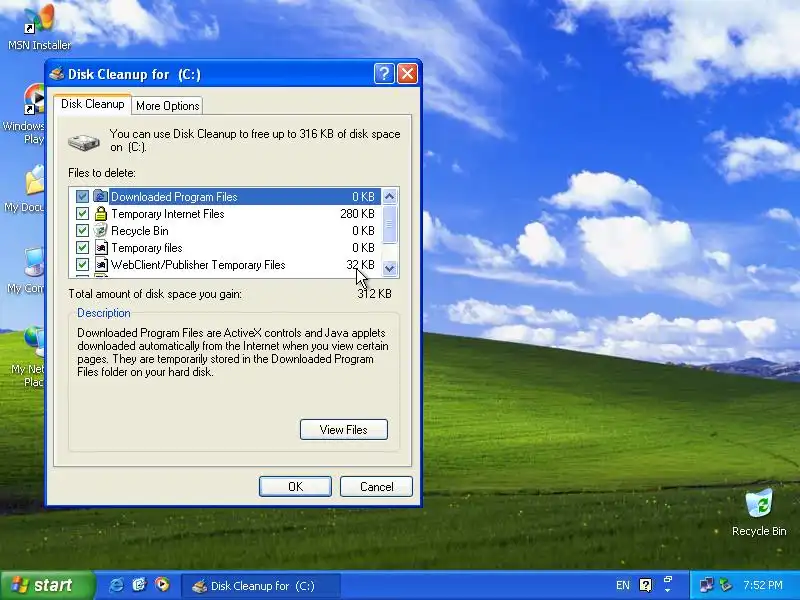This screenshot has height=600, width=800.
Task: Close the Disk Cleanup dialog
Action: coord(408,74)
